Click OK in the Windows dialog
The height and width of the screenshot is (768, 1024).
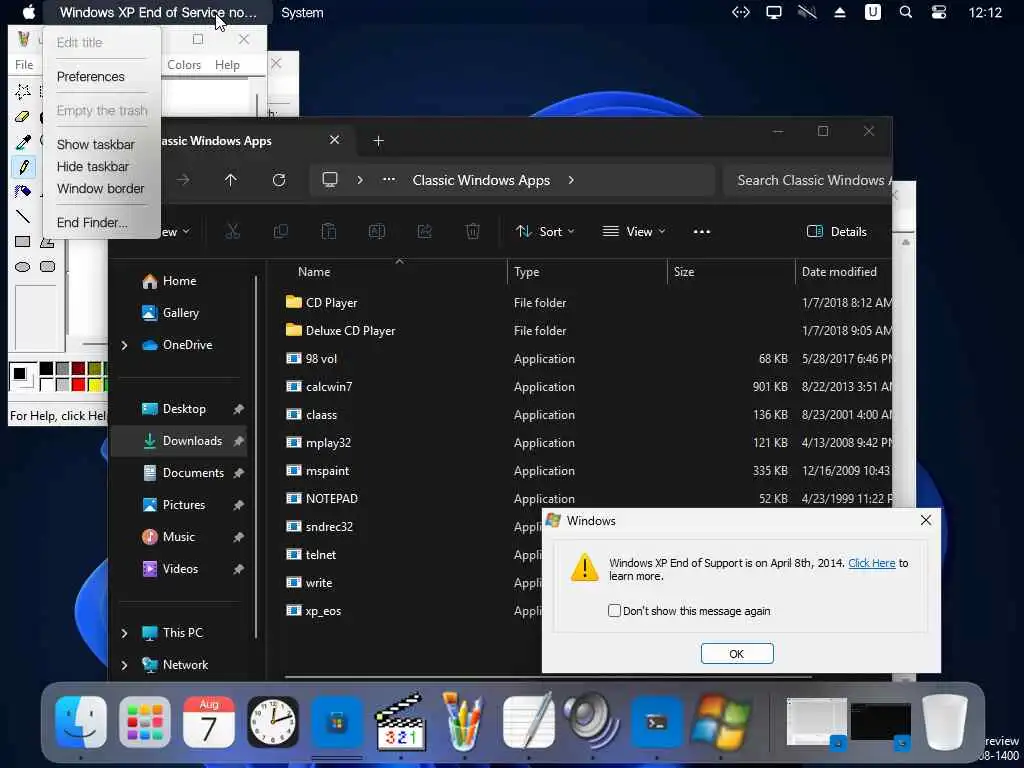click(737, 654)
